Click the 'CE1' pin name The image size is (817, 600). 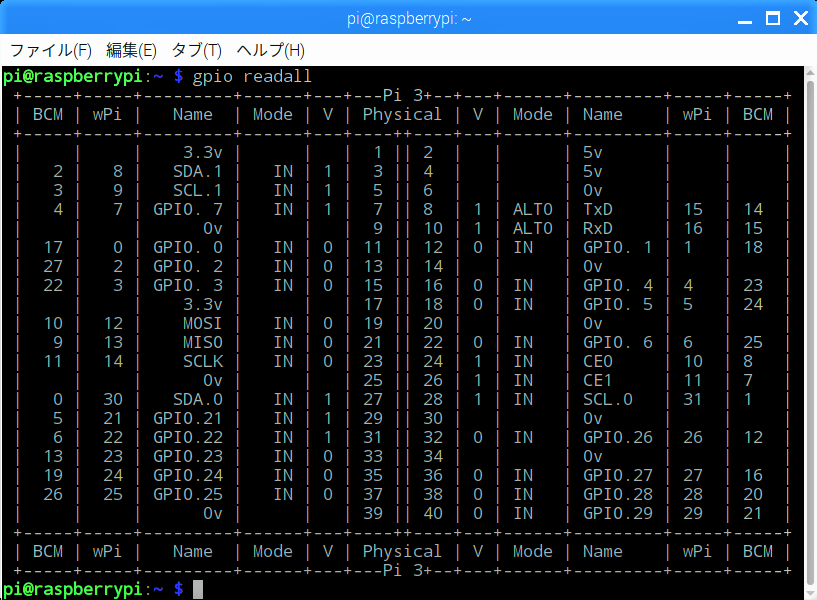[597, 380]
